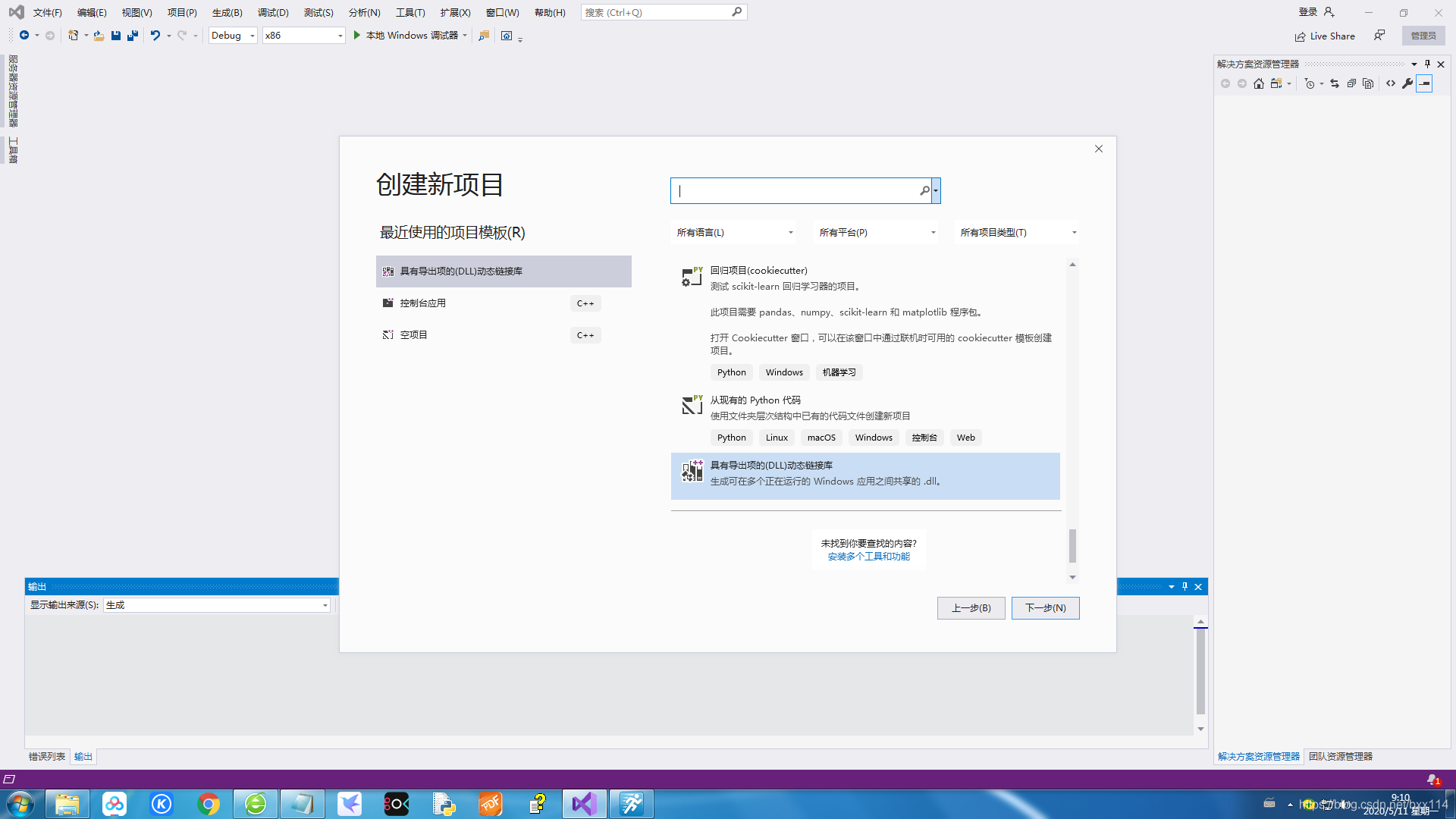Click the Save All toolbar icon

(133, 36)
